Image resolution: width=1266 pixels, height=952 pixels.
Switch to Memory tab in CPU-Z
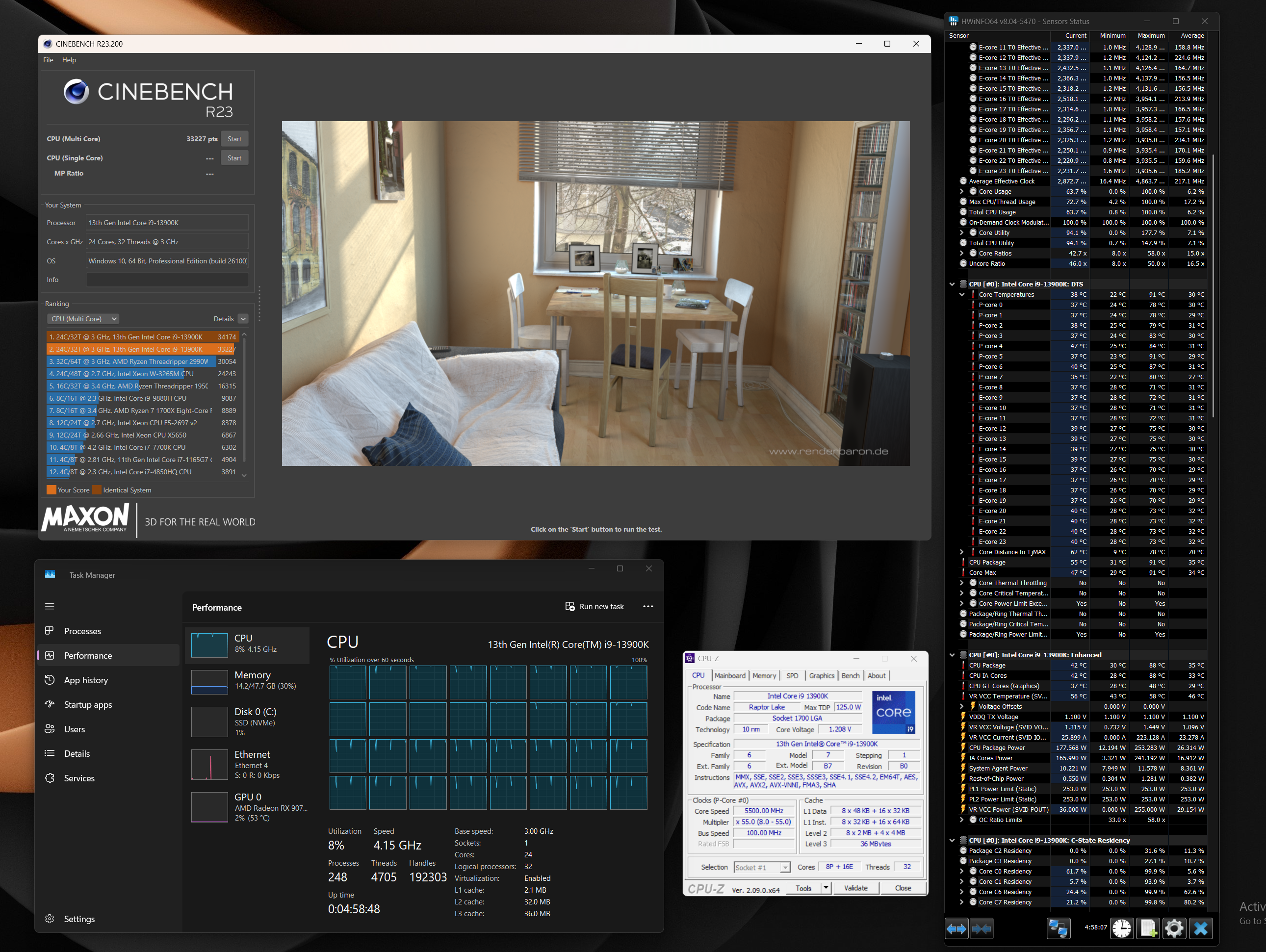pyautogui.click(x=764, y=676)
